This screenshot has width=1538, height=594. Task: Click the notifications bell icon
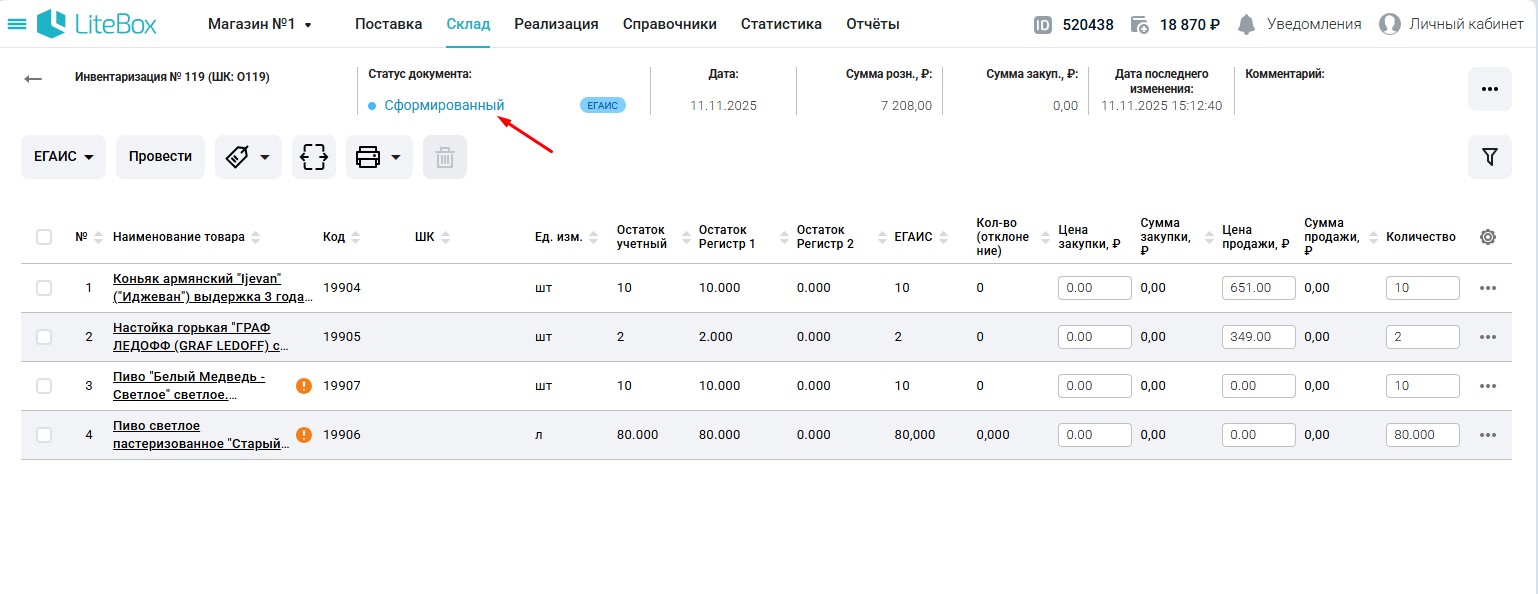tap(1246, 24)
